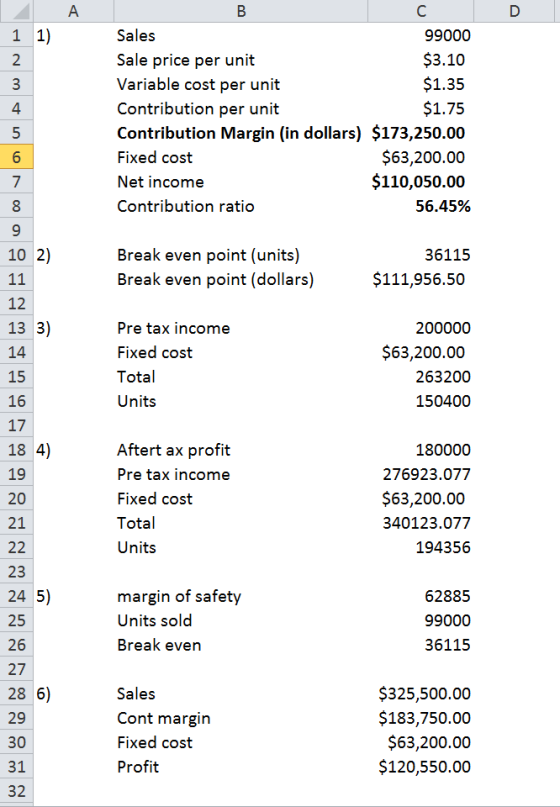Click the 'Sales' label in row 1
The height and width of the screenshot is (807, 560).
pos(241,36)
